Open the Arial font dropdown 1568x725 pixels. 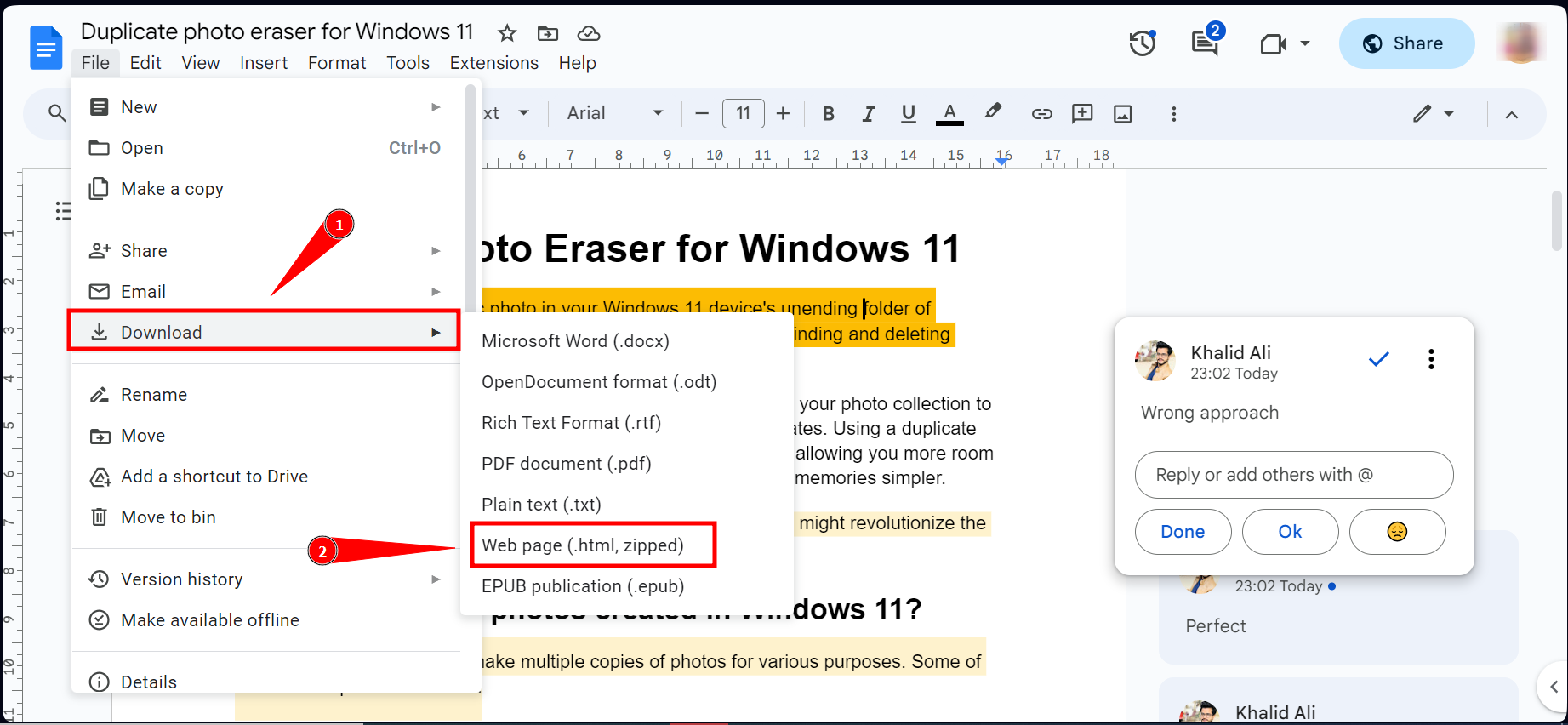tap(614, 113)
